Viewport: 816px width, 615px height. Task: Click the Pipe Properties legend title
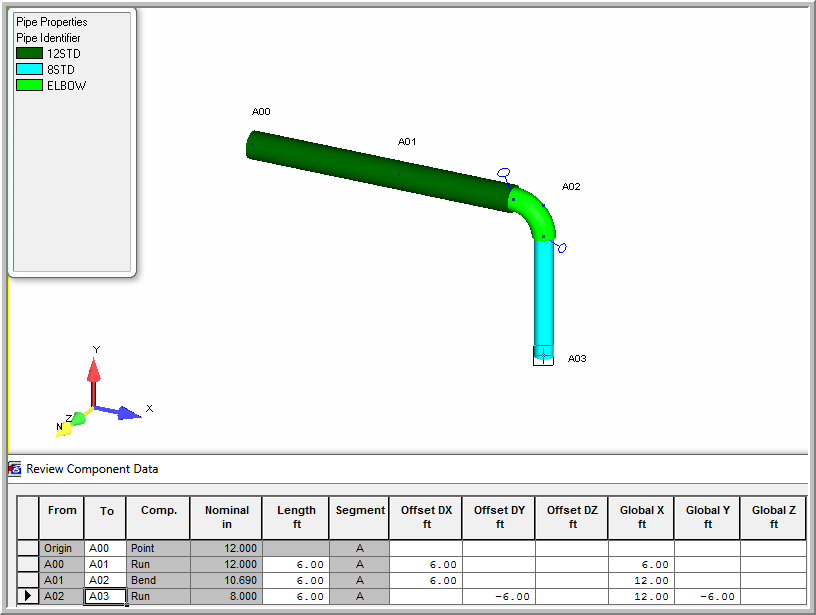52,22
